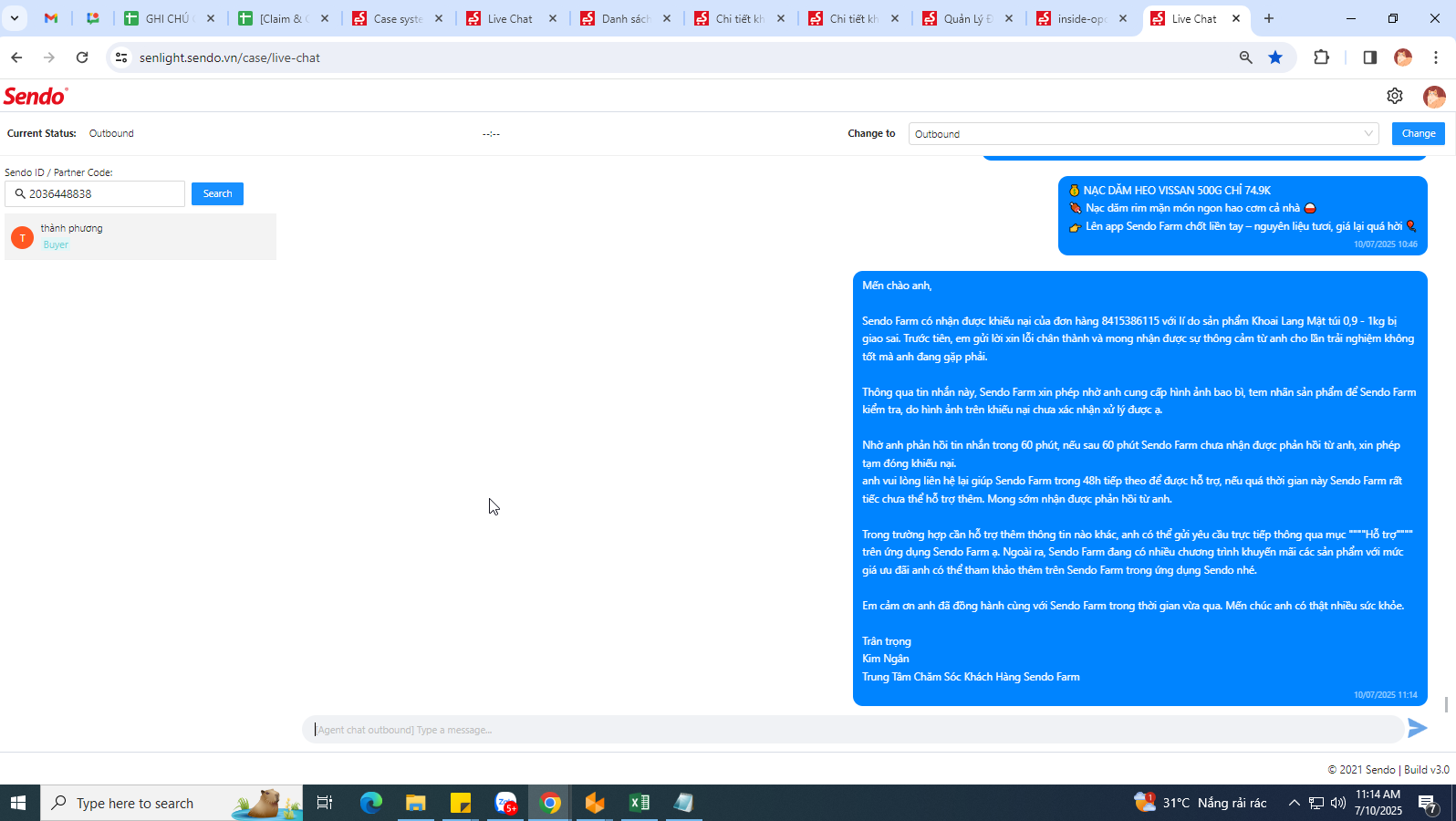This screenshot has height=821, width=1456.
Task: Open the notification center
Action: pos(1427,803)
